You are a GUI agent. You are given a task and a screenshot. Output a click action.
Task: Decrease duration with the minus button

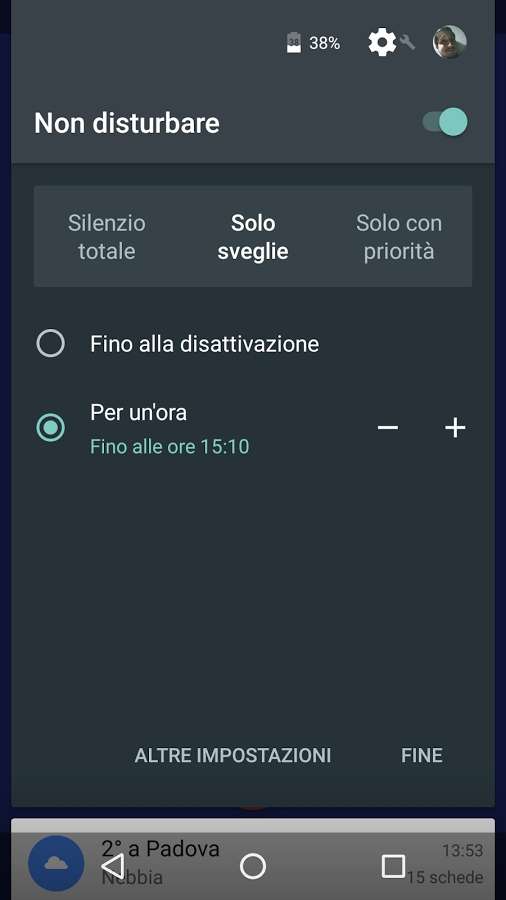pyautogui.click(x=388, y=428)
